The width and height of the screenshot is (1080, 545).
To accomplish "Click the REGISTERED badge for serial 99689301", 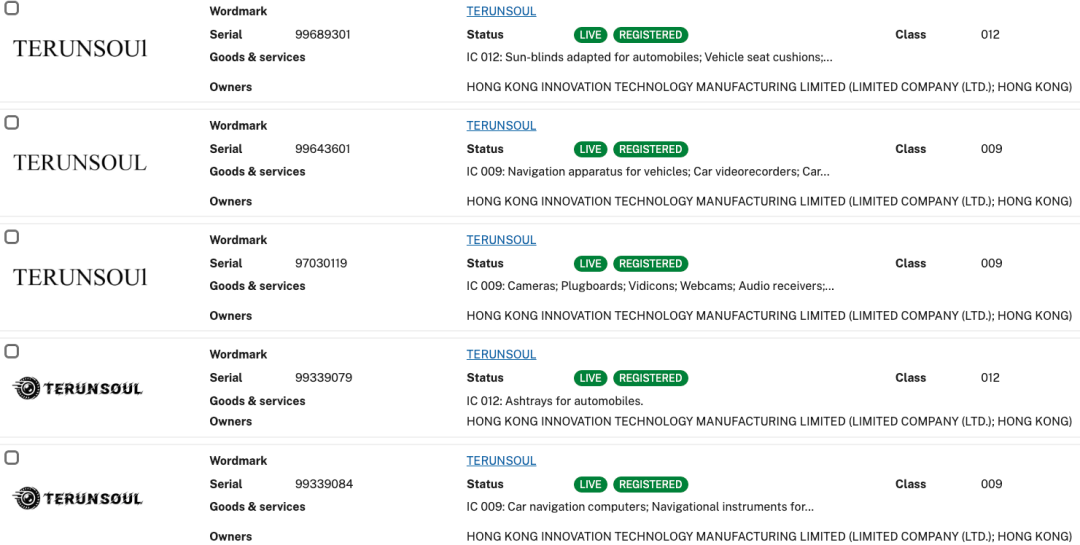I will [x=650, y=34].
